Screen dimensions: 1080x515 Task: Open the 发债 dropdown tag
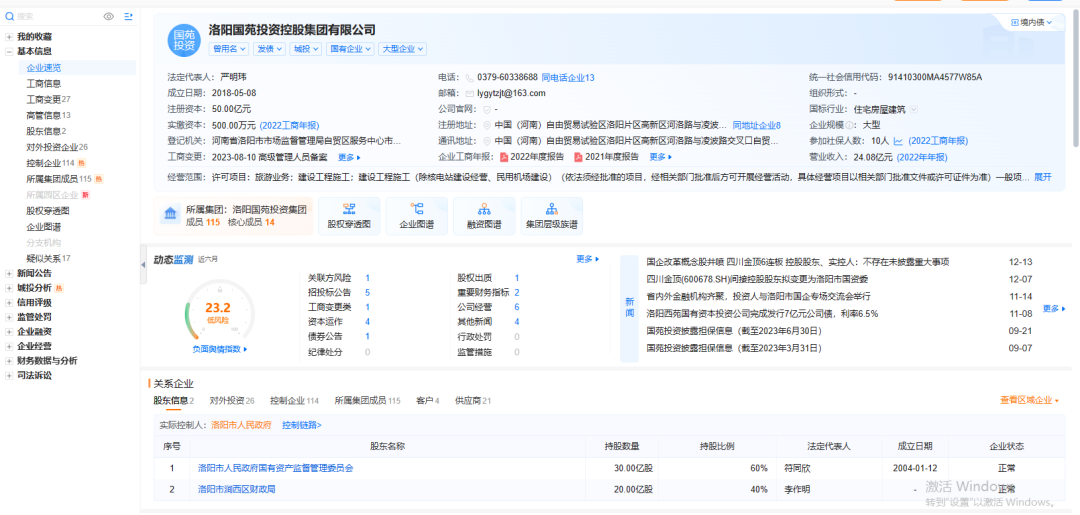point(269,49)
